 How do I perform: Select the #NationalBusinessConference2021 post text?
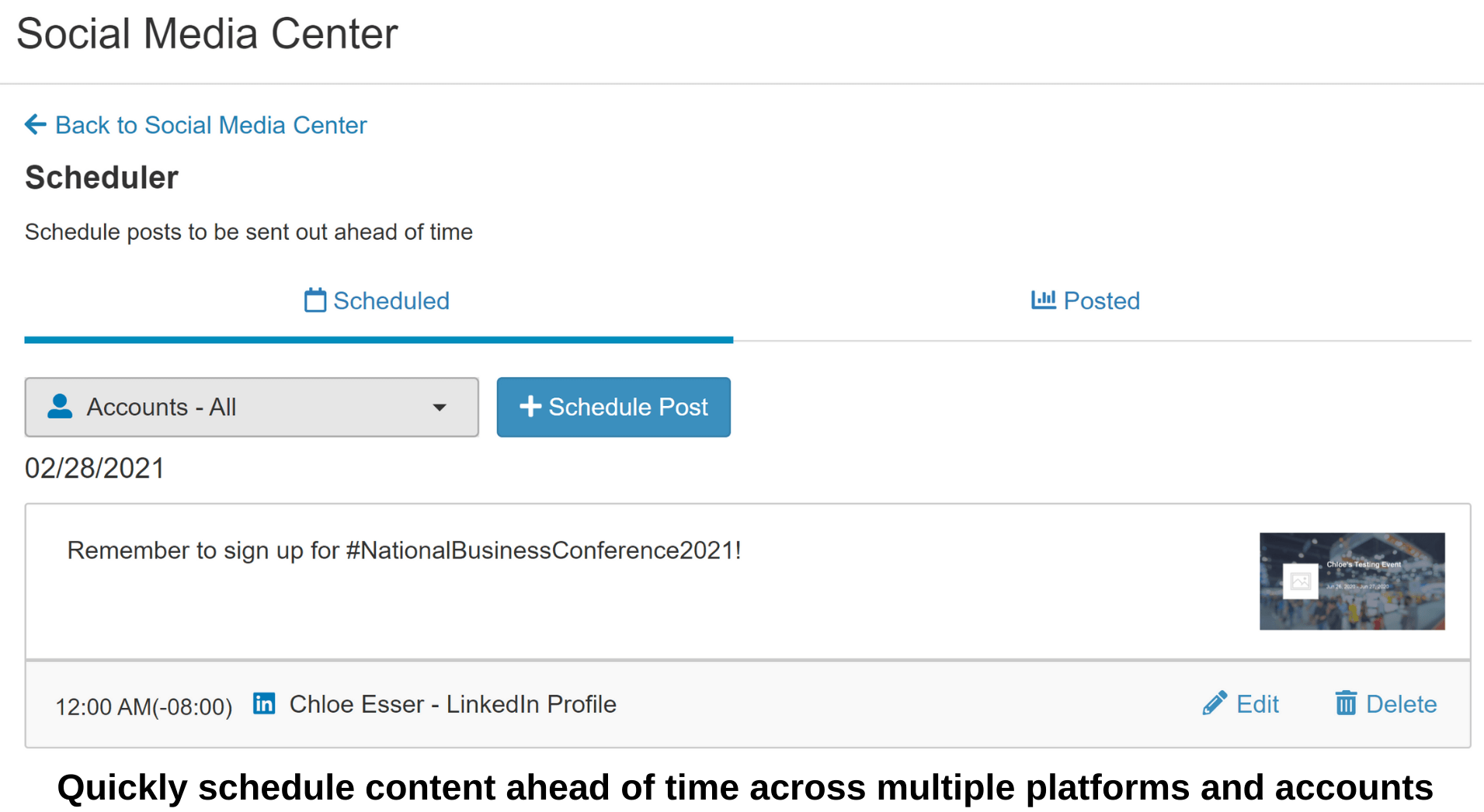(404, 550)
